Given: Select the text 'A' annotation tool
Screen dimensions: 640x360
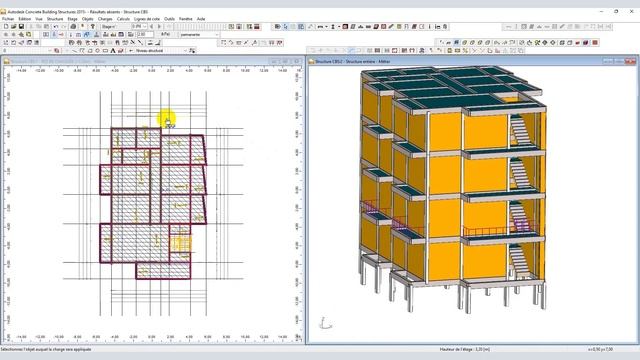Looking at the screenshot, I should pos(113,51).
